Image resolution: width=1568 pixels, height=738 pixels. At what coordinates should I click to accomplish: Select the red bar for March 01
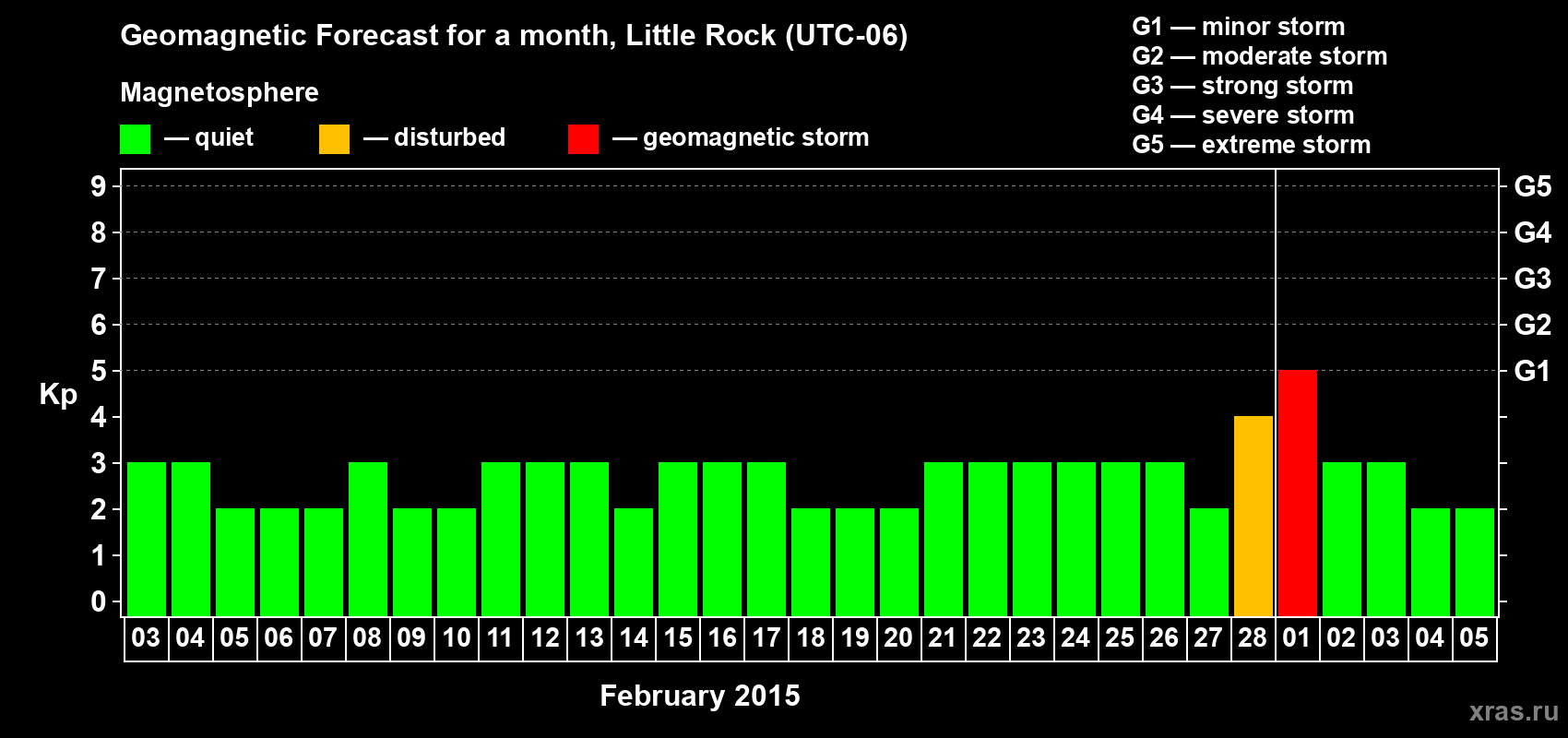(x=1297, y=493)
